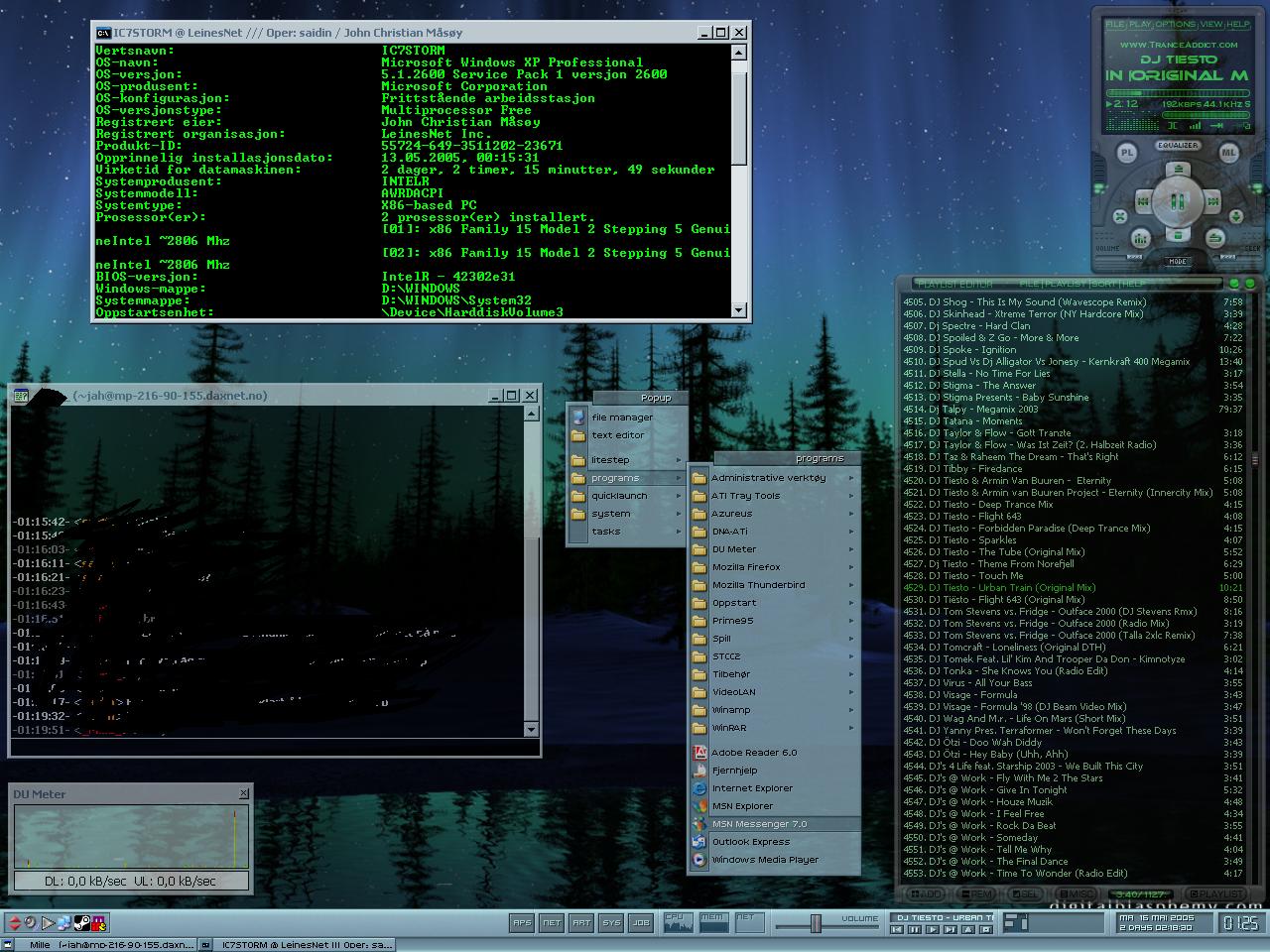Expand Winamp folder in programs menu
Image resolution: width=1270 pixels, height=952 pixels.
(x=773, y=710)
